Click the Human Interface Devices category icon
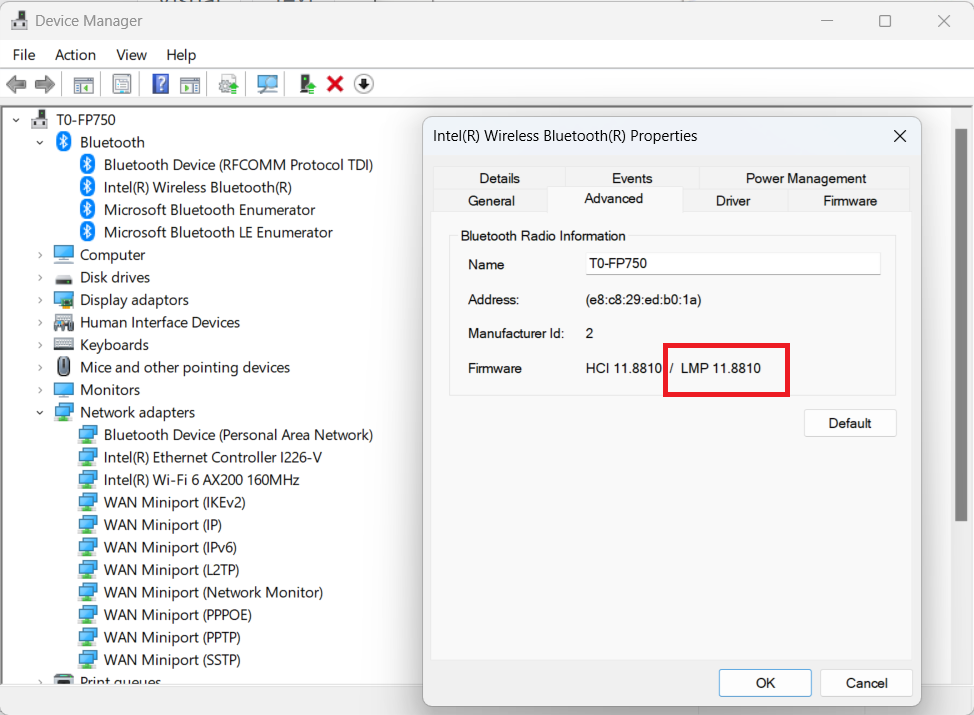Screen dimensions: 974x715 (x=63, y=322)
